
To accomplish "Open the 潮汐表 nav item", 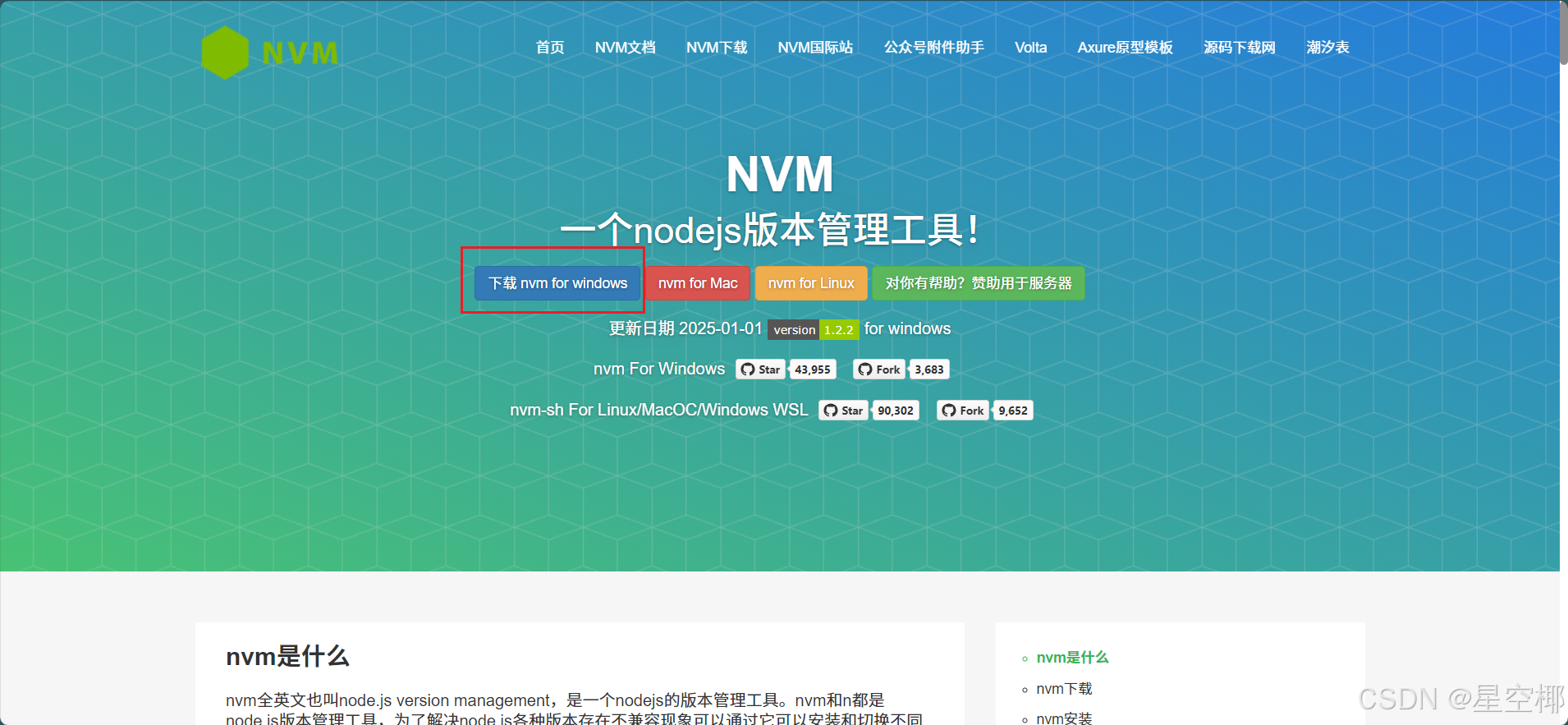I will coord(1327,48).
